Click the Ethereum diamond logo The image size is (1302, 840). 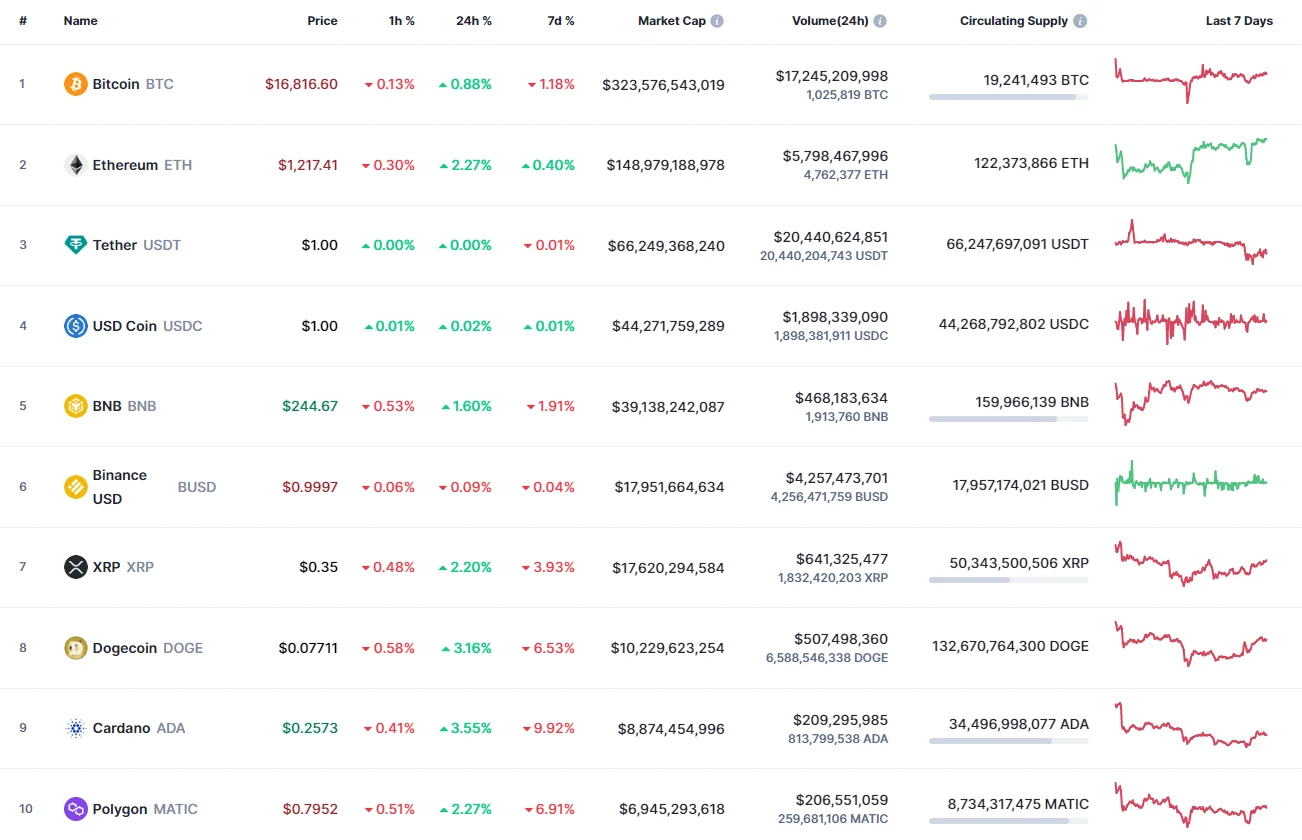[74, 165]
